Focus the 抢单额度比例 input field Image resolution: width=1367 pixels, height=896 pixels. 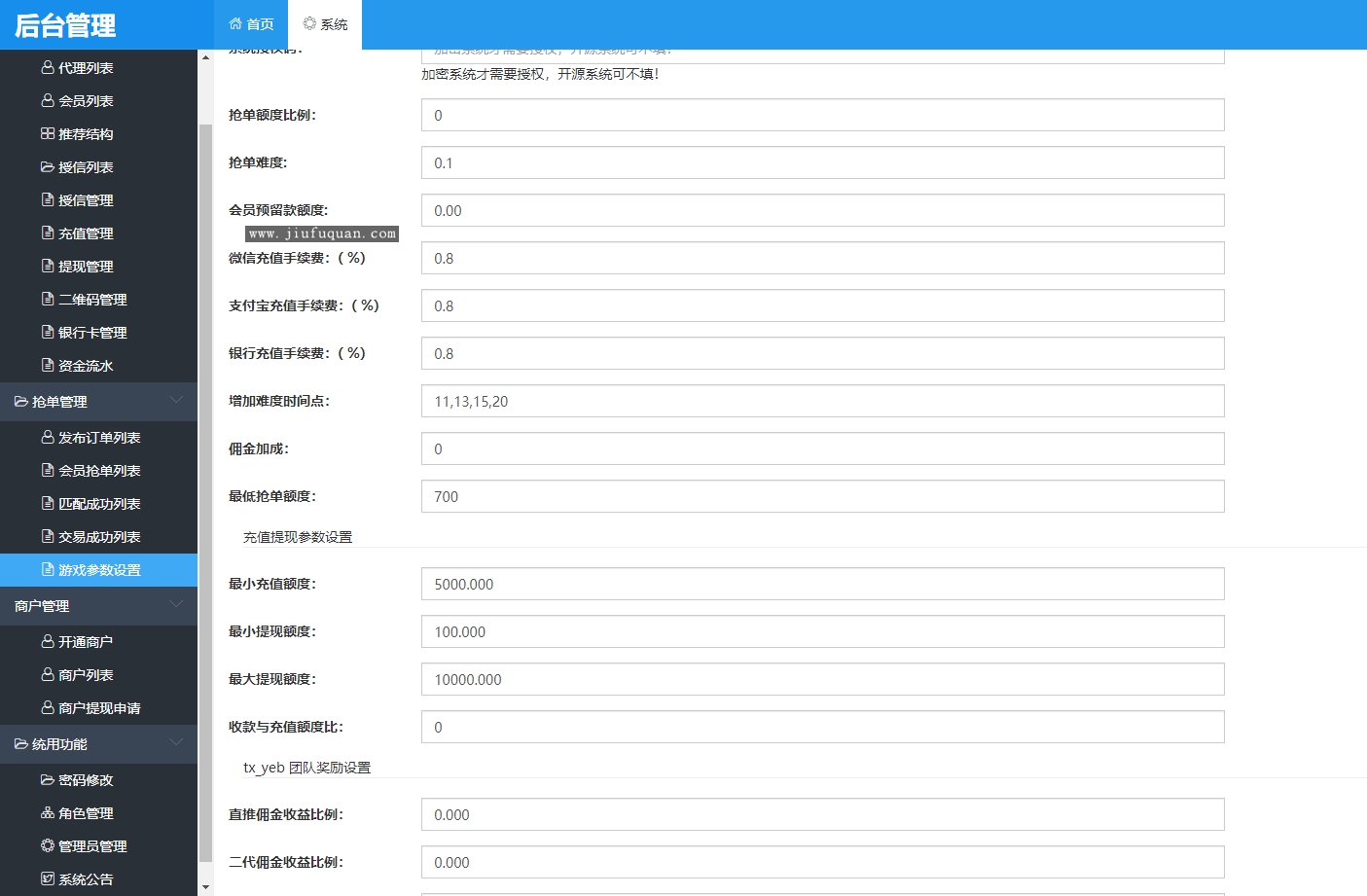[x=822, y=115]
